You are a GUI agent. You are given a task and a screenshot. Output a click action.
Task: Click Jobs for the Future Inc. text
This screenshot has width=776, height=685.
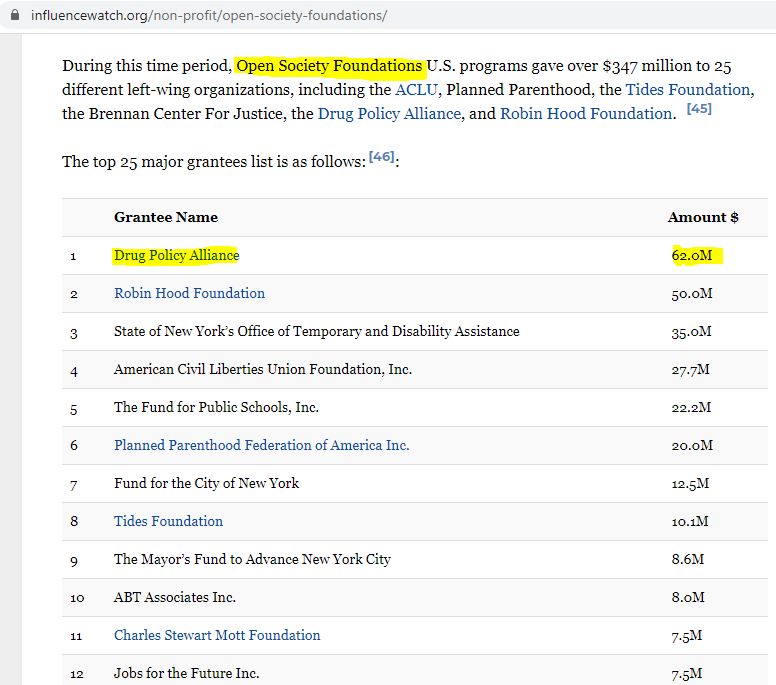(187, 673)
